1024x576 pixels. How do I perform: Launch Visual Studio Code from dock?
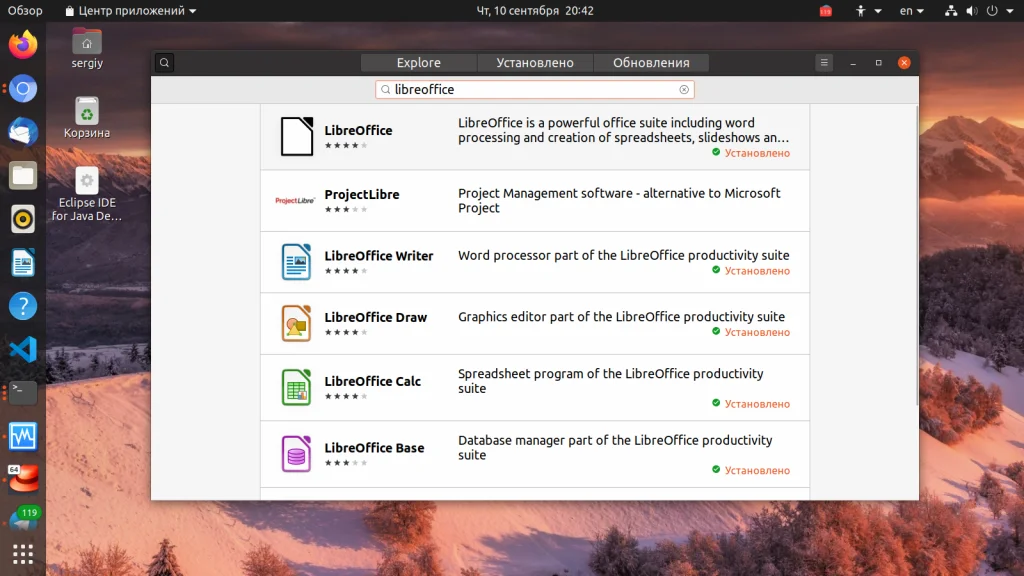coord(23,349)
